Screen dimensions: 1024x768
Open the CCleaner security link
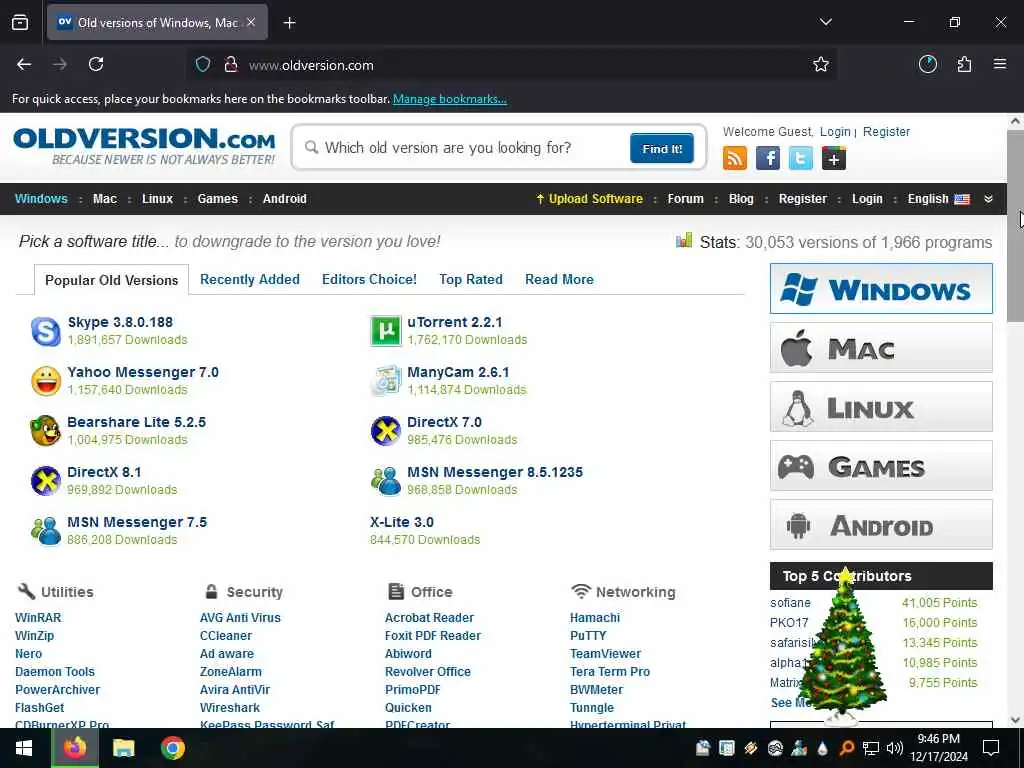[x=225, y=635]
